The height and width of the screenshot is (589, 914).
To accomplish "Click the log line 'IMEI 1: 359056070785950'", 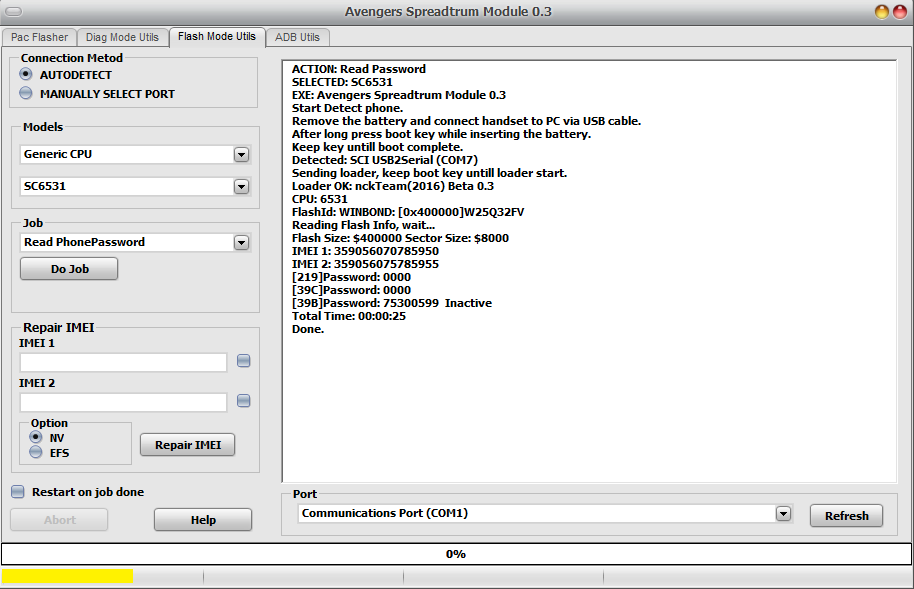I will coord(365,251).
